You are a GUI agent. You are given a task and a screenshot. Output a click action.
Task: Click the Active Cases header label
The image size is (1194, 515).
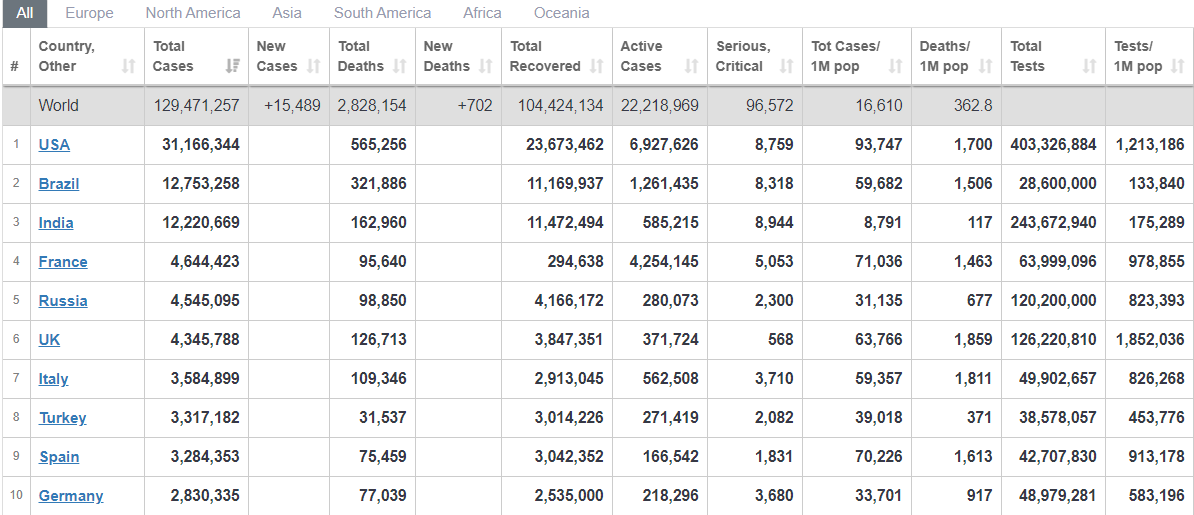click(641, 56)
